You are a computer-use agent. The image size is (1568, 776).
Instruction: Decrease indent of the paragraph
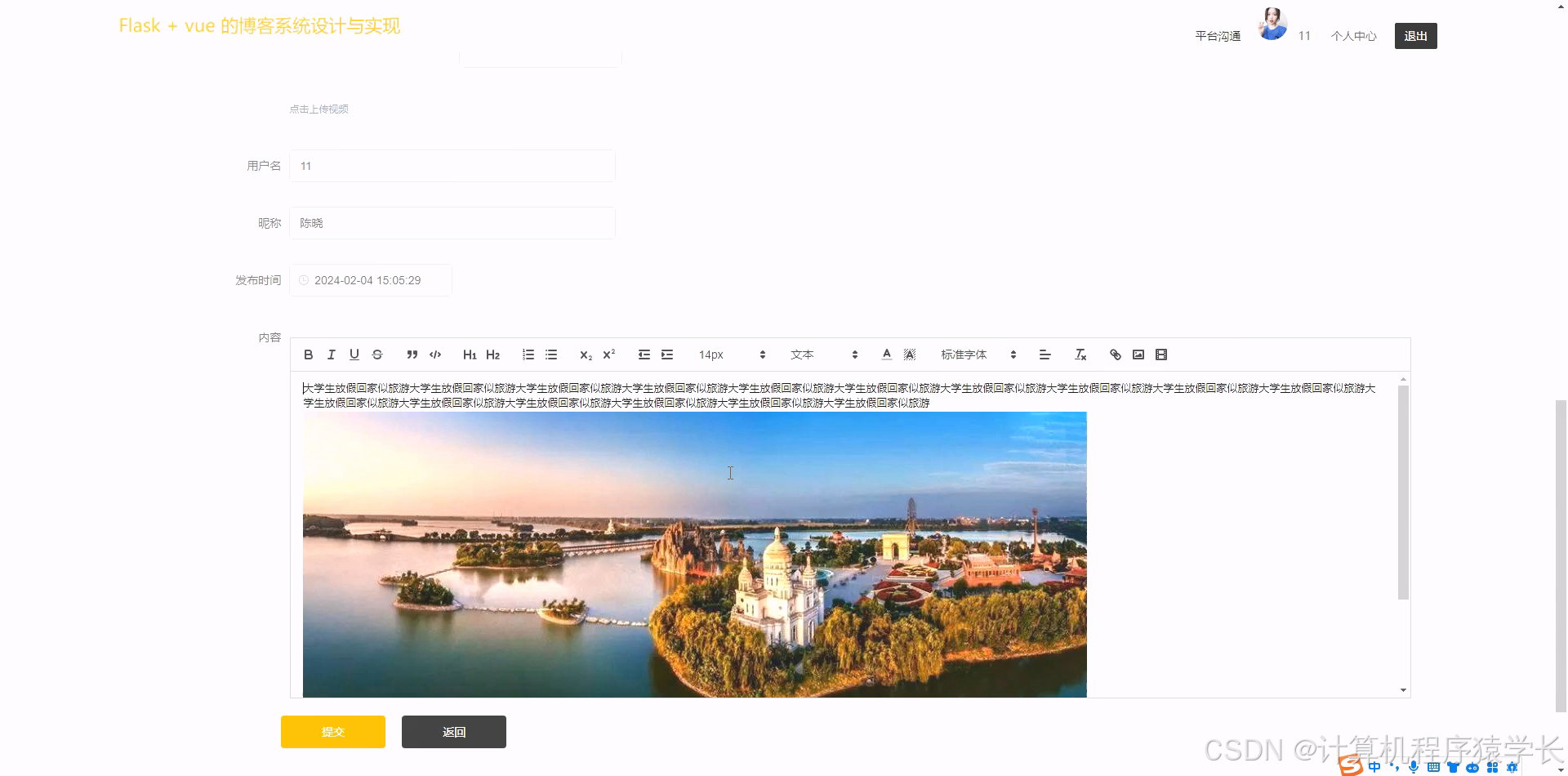click(x=644, y=355)
